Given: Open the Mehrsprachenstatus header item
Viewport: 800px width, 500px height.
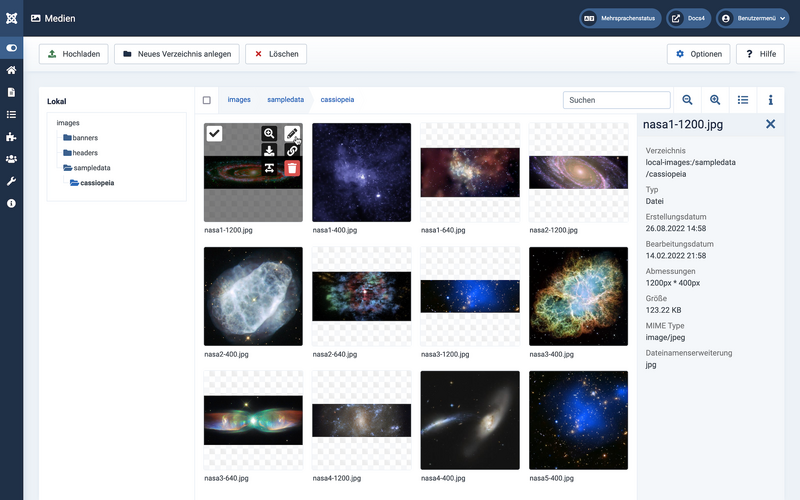Looking at the screenshot, I should pos(620,18).
